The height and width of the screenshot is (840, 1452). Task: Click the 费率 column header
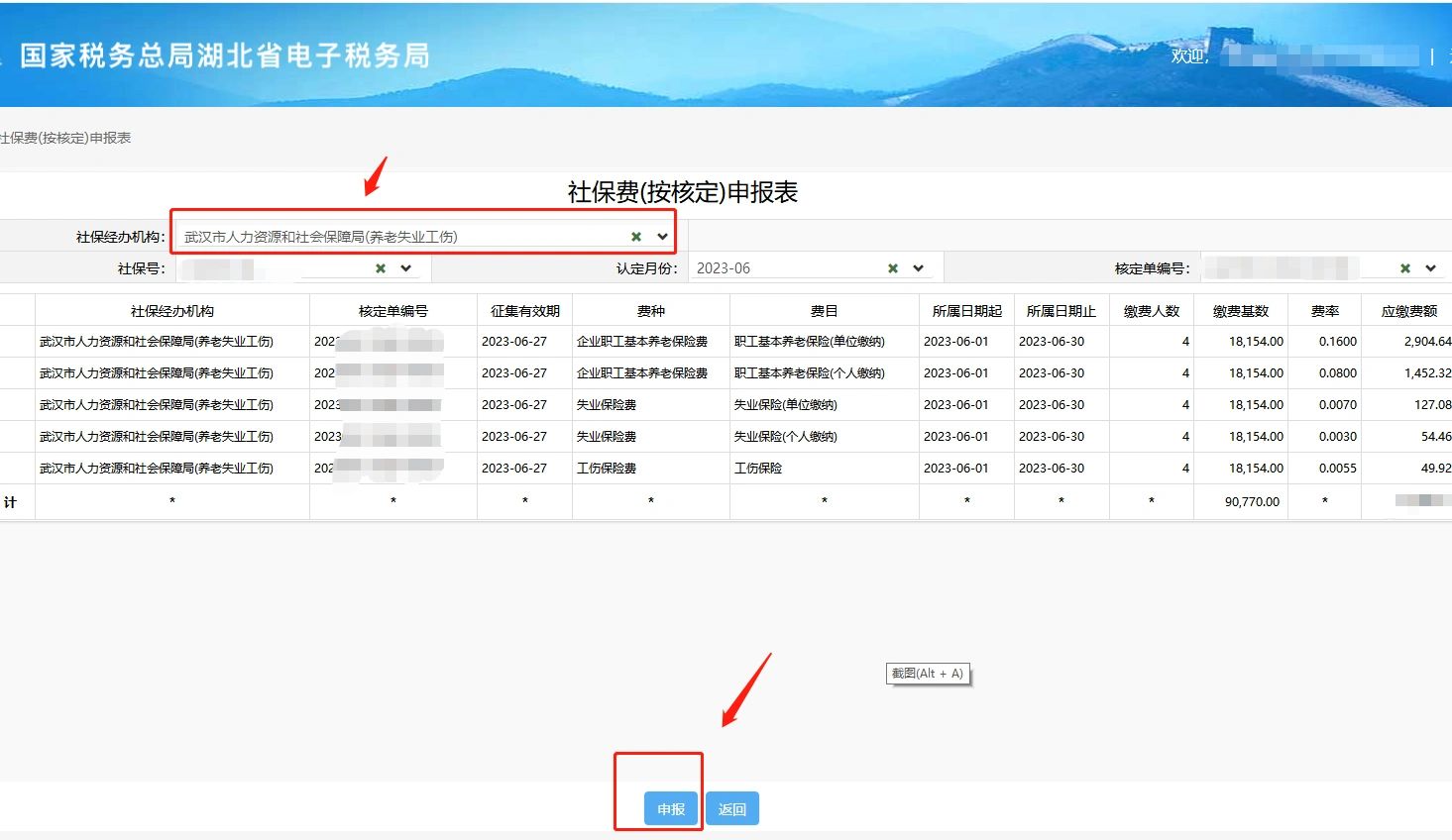coord(1325,311)
